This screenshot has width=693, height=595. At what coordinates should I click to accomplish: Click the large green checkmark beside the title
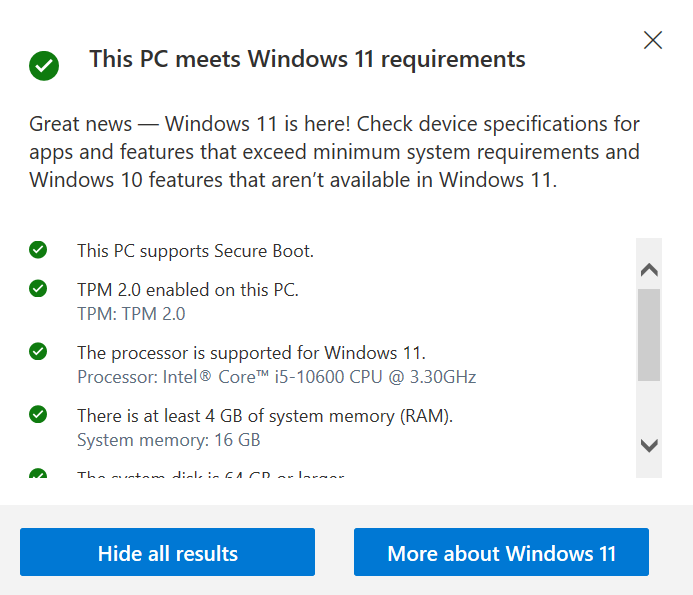[44, 66]
